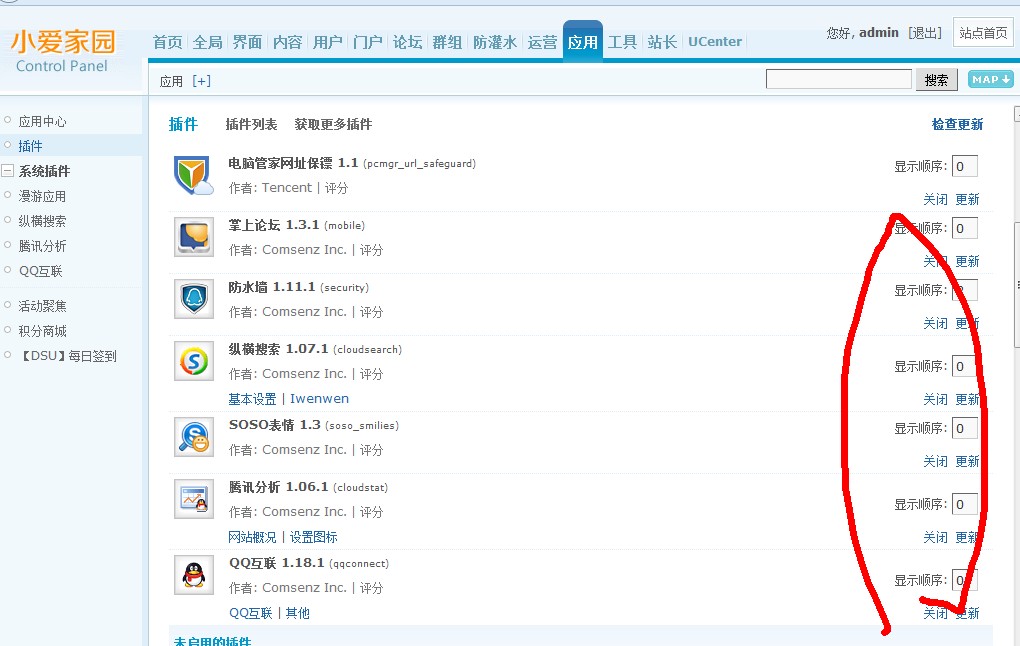Screen dimensions: 1020x646
Task: Click the SOSO表情 smilies plugin icon
Action: [194, 437]
